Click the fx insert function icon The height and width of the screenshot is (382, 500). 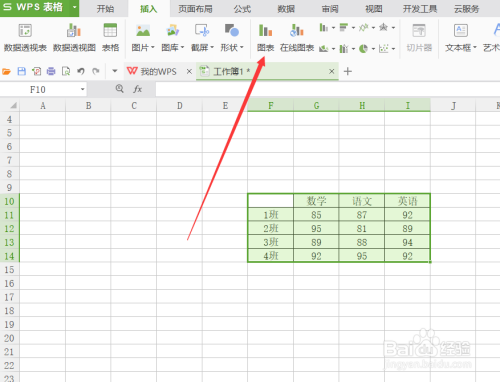pyautogui.click(x=138, y=89)
